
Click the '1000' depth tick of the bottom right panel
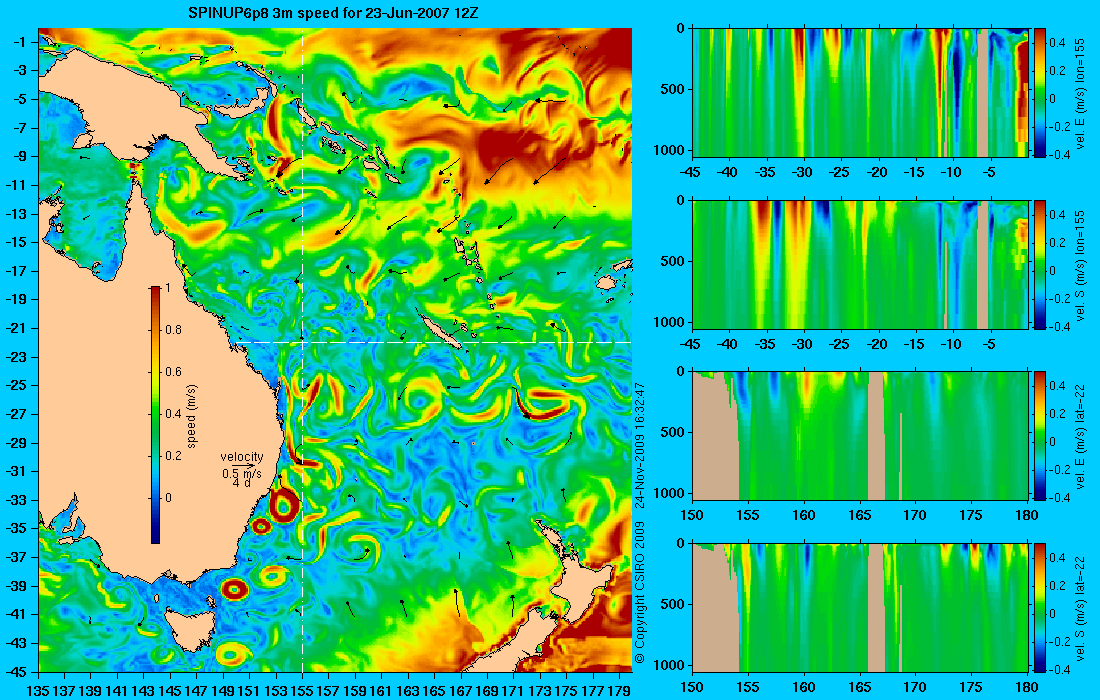(669, 665)
